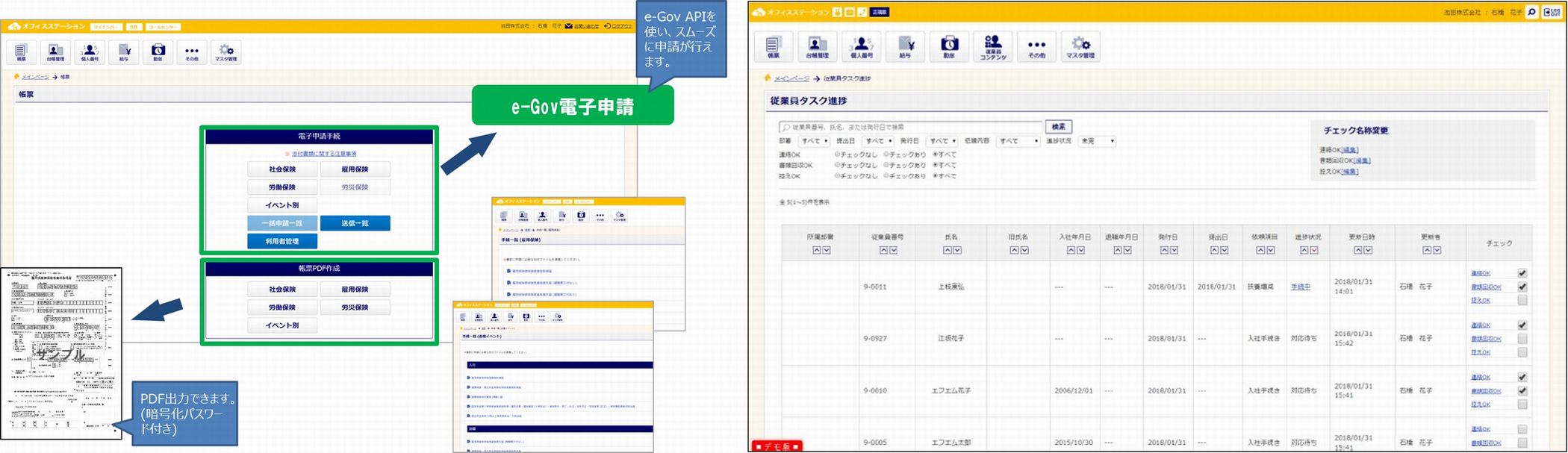Click 労災保険 under 帳票PDF作成
Image resolution: width=1568 pixels, height=453 pixels.
355,307
